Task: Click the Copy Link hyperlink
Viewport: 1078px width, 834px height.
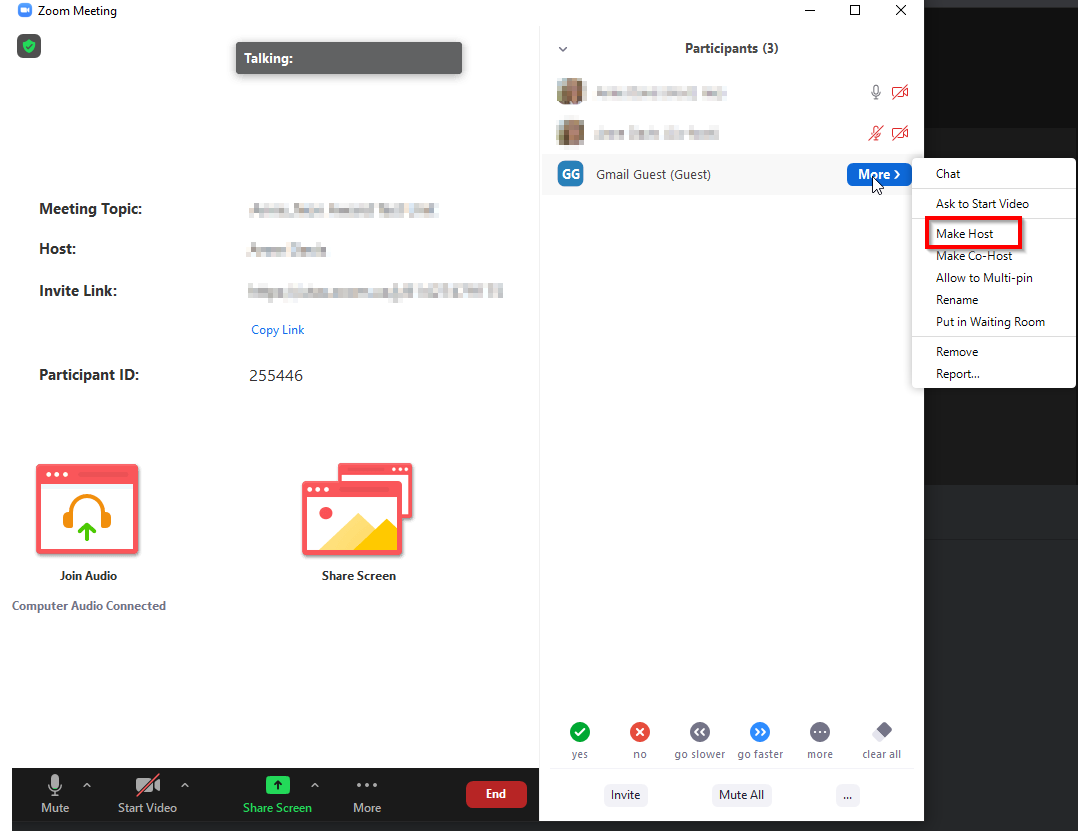Action: (x=278, y=330)
